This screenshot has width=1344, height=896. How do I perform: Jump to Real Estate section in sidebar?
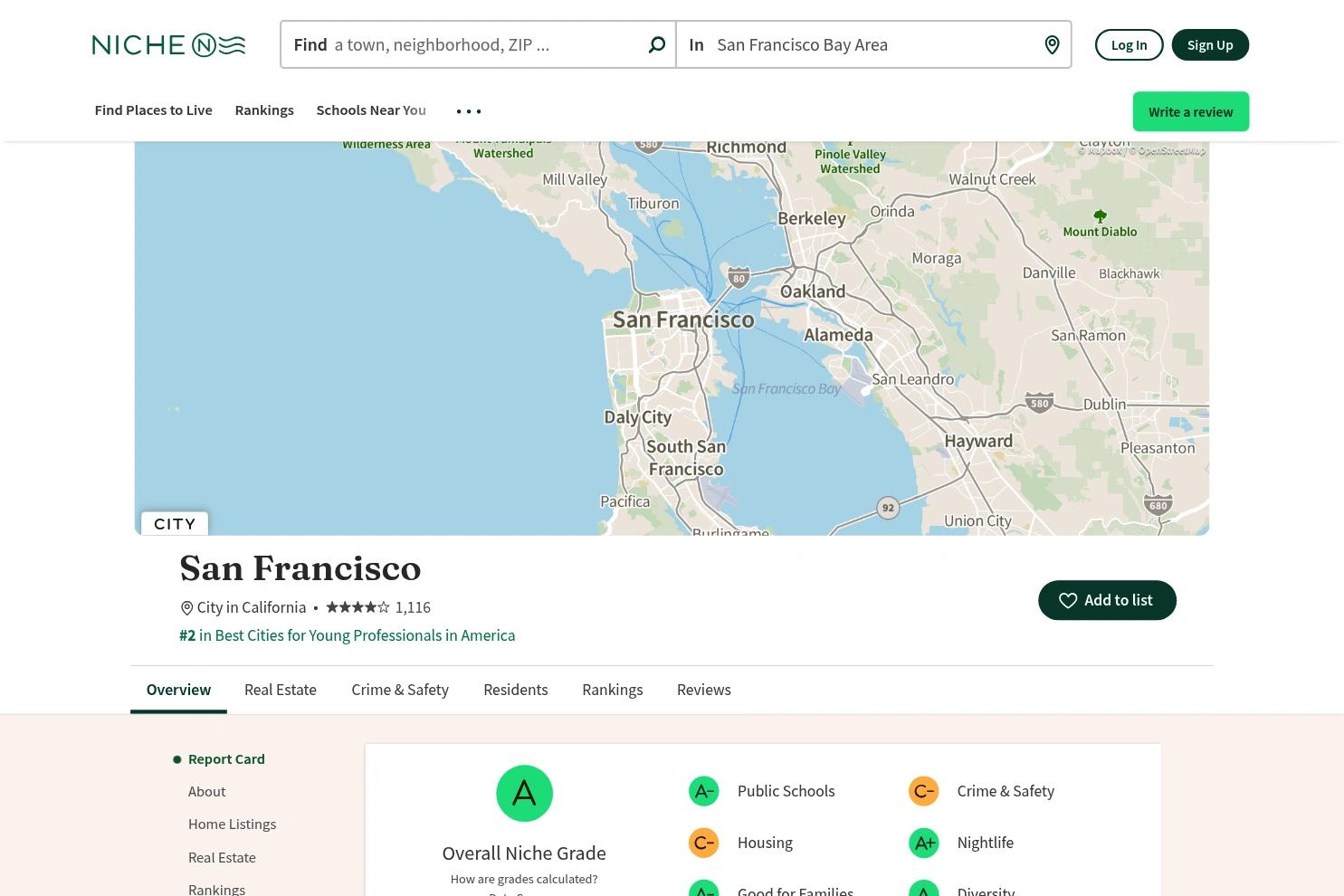(x=222, y=858)
